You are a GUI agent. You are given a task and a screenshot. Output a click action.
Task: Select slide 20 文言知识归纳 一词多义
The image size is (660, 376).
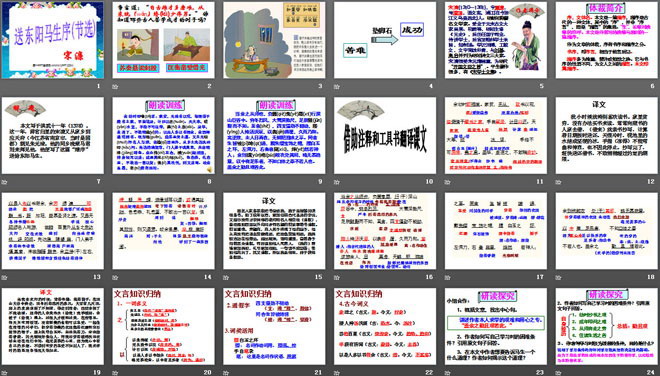[163, 326]
